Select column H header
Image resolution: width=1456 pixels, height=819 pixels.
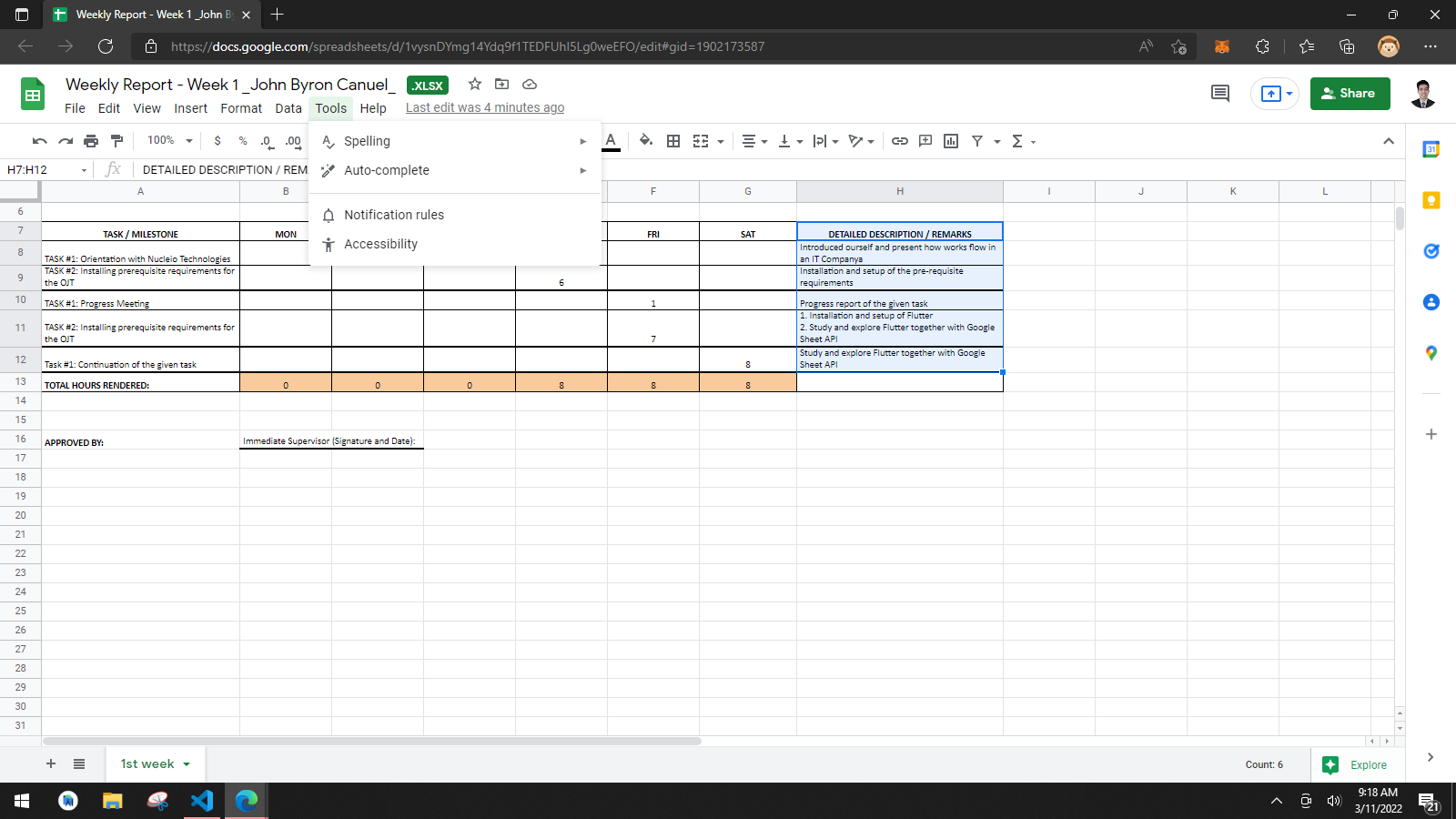click(900, 191)
